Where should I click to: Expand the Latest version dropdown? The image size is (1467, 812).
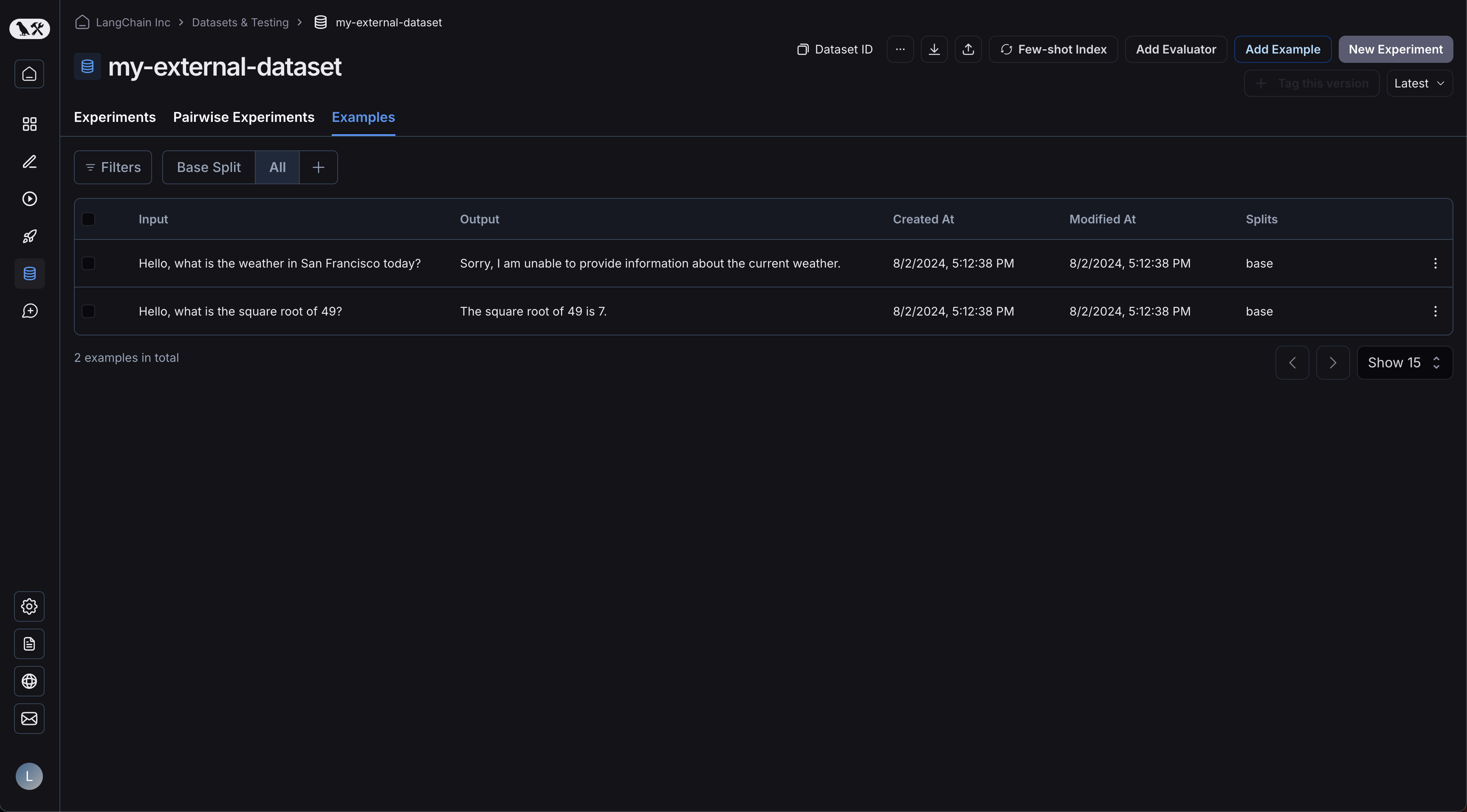pyautogui.click(x=1419, y=84)
